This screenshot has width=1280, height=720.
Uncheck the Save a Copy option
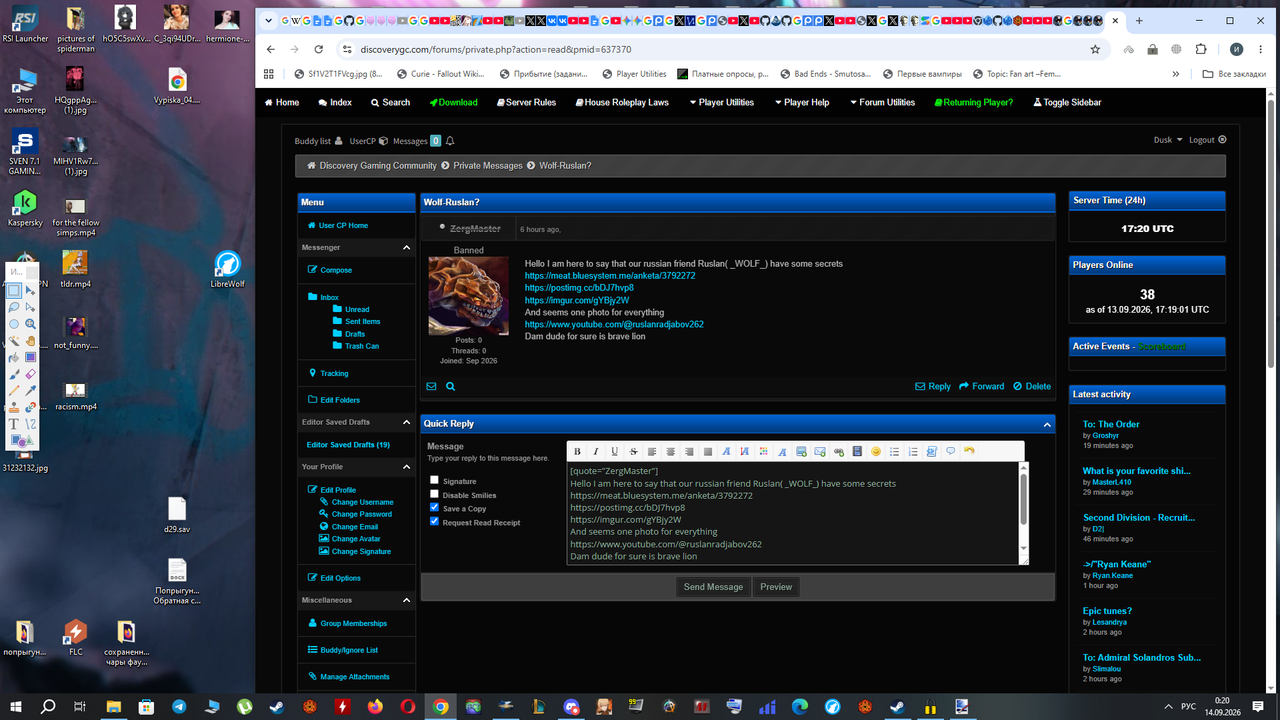(434, 508)
